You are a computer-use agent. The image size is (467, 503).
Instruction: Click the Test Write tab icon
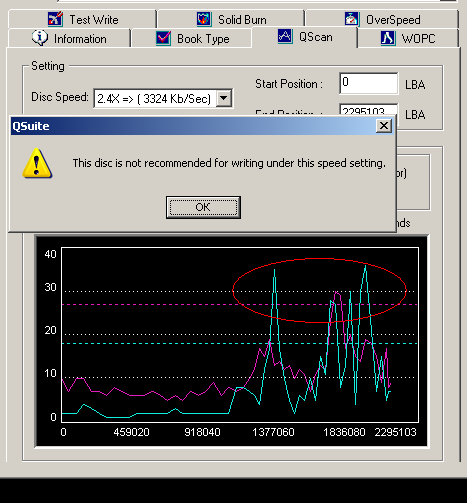pos(55,19)
